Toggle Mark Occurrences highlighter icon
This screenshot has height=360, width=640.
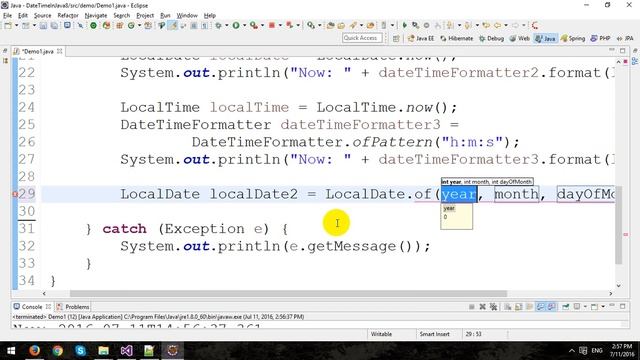click(173, 25)
